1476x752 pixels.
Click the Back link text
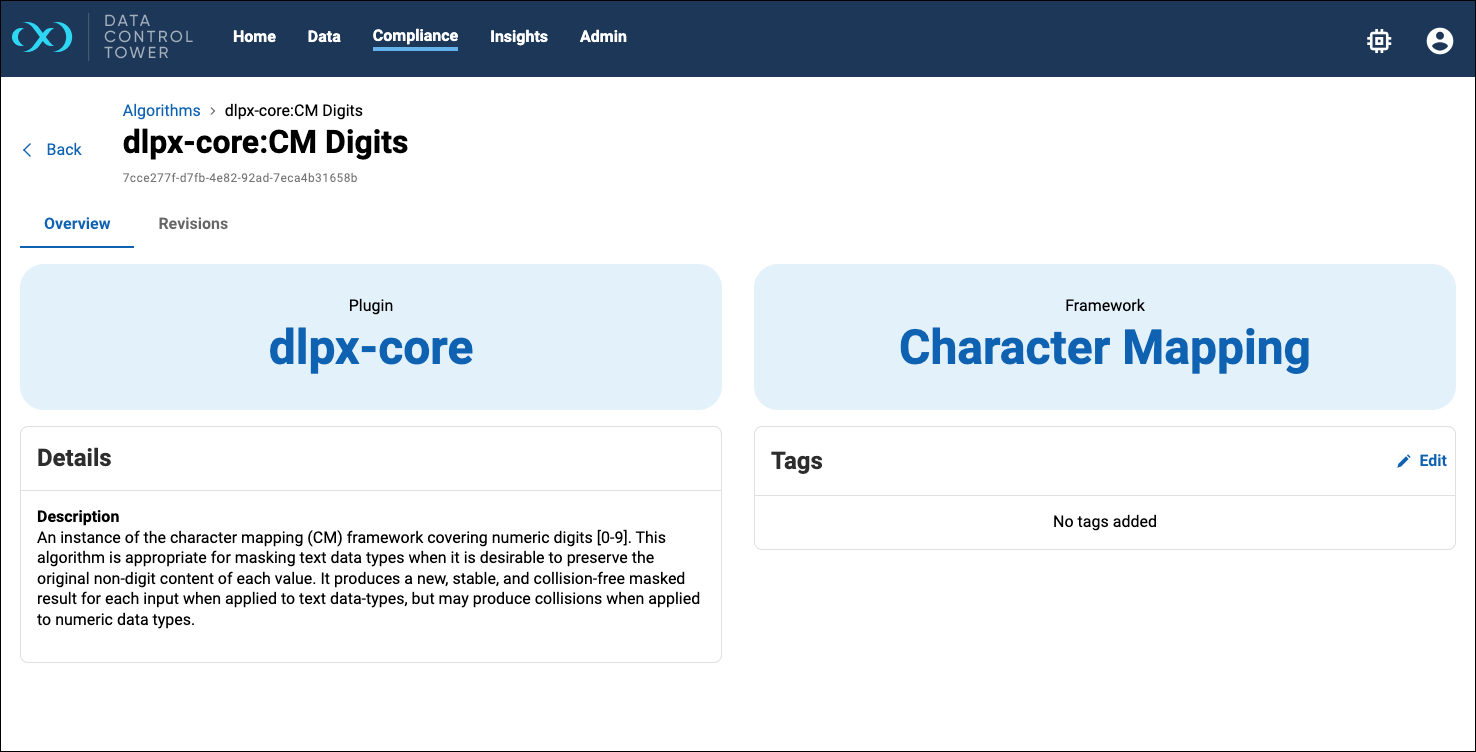click(x=64, y=150)
